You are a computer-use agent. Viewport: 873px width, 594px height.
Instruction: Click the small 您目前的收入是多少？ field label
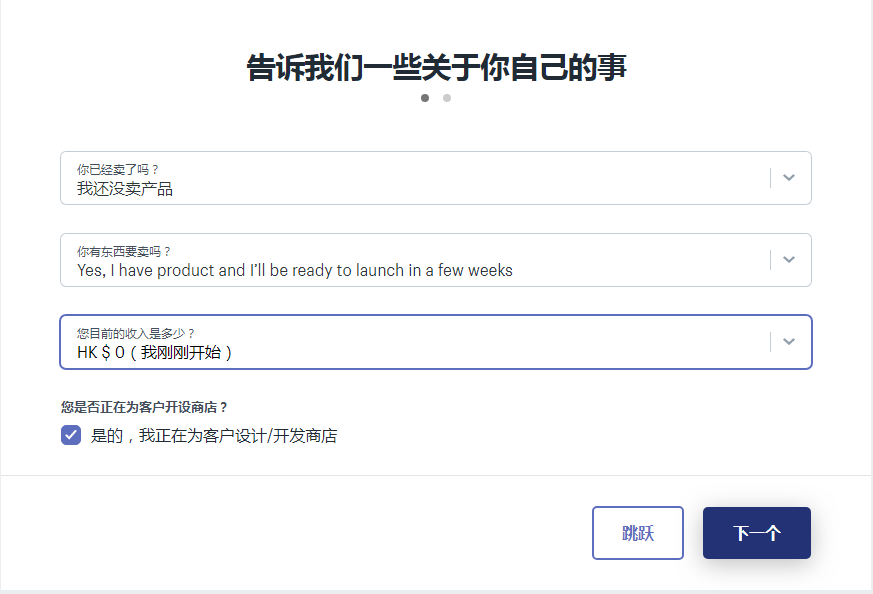click(x=136, y=333)
